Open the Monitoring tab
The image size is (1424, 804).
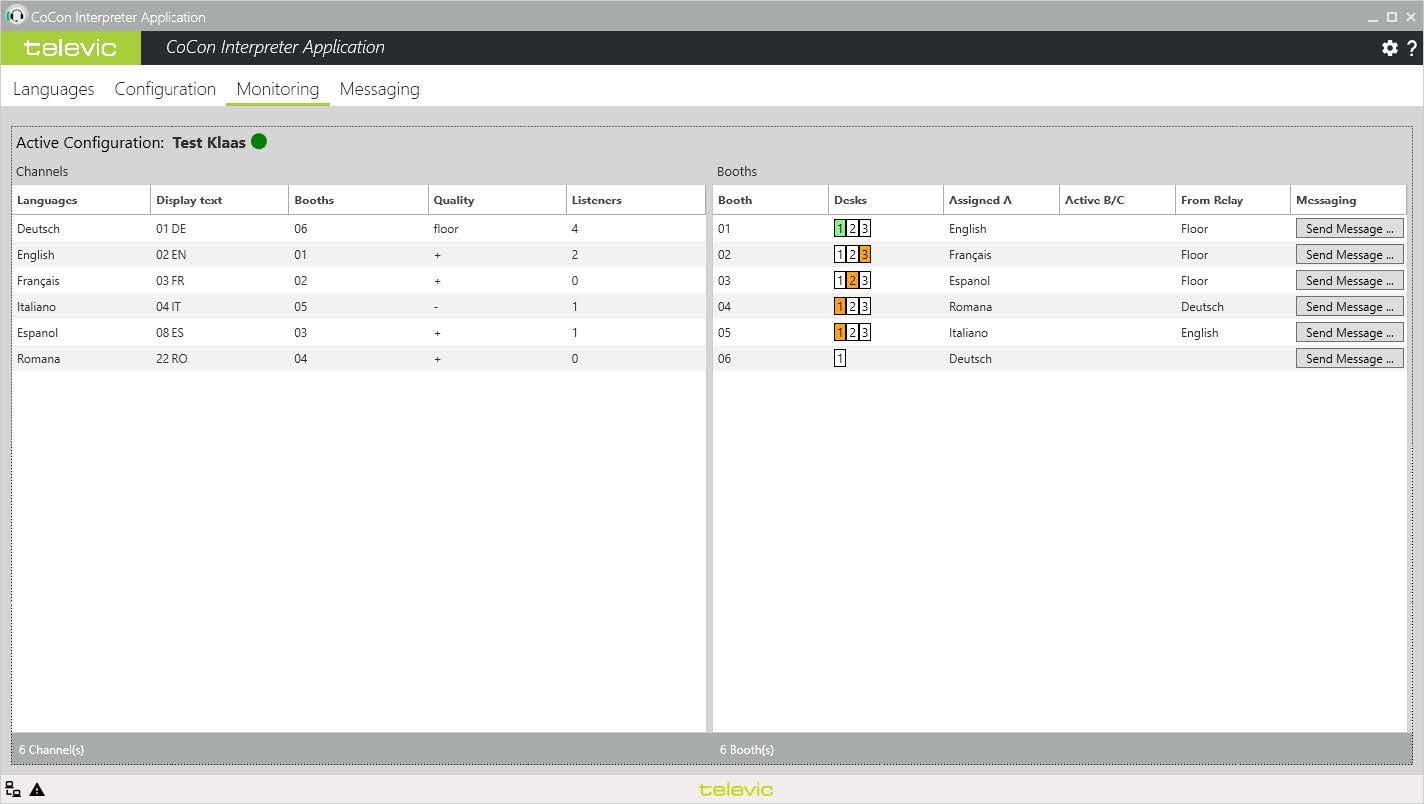point(278,89)
